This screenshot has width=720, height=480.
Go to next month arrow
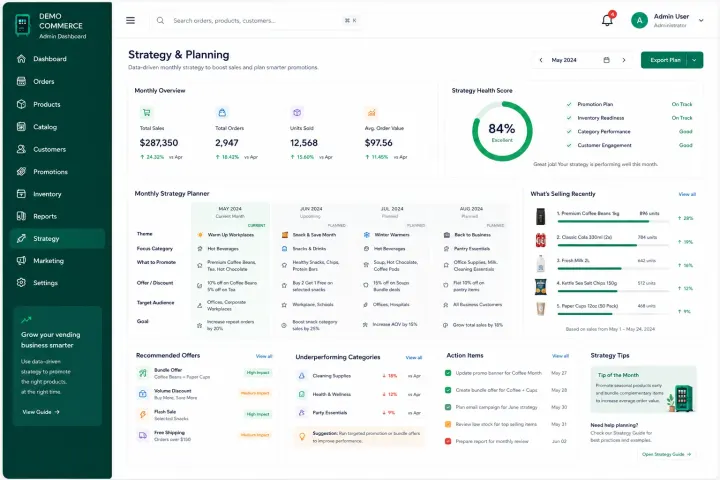coord(624,60)
